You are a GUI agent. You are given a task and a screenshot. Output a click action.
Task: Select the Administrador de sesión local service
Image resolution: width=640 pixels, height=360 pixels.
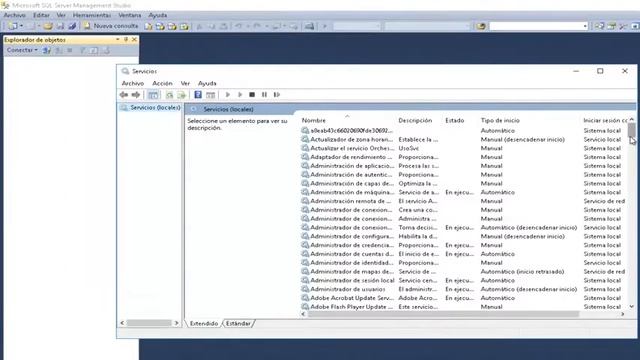coord(464,280)
